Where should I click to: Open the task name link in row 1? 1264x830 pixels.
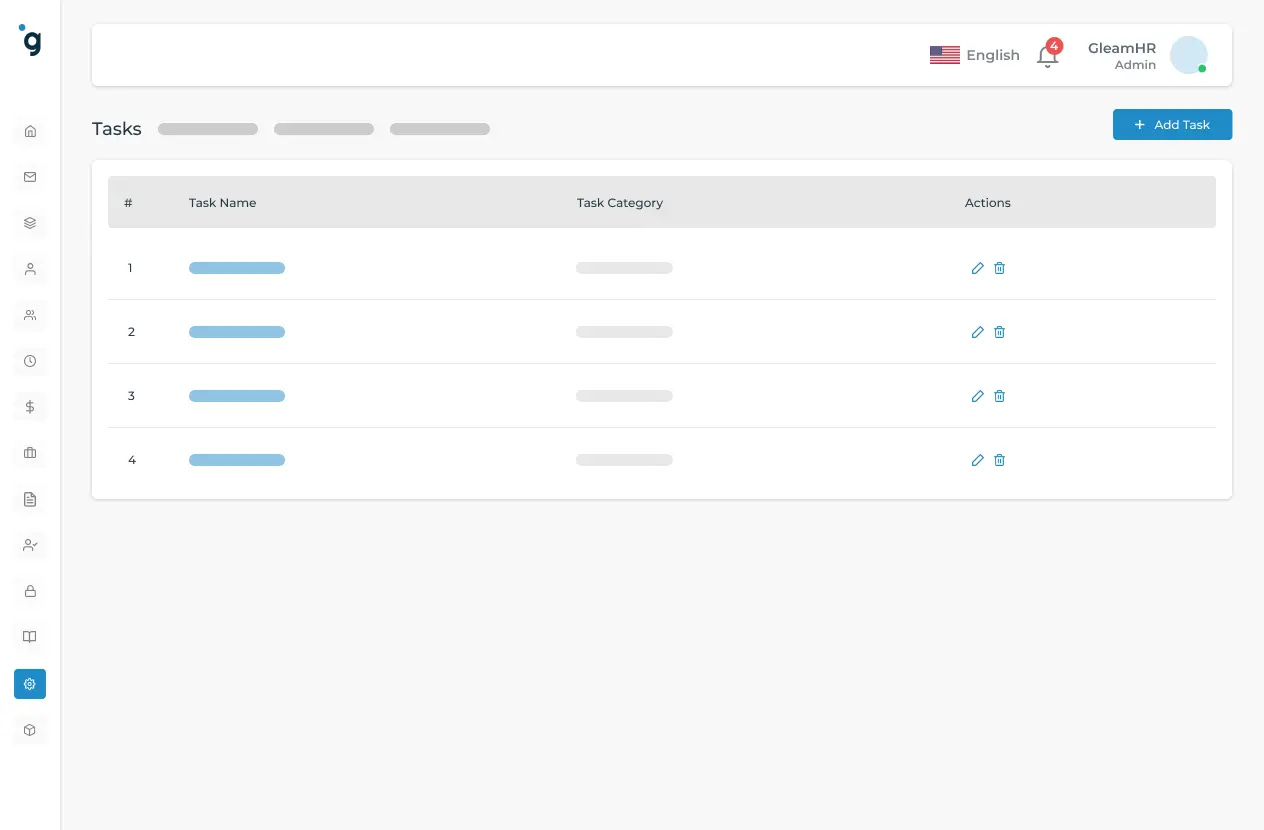click(237, 268)
